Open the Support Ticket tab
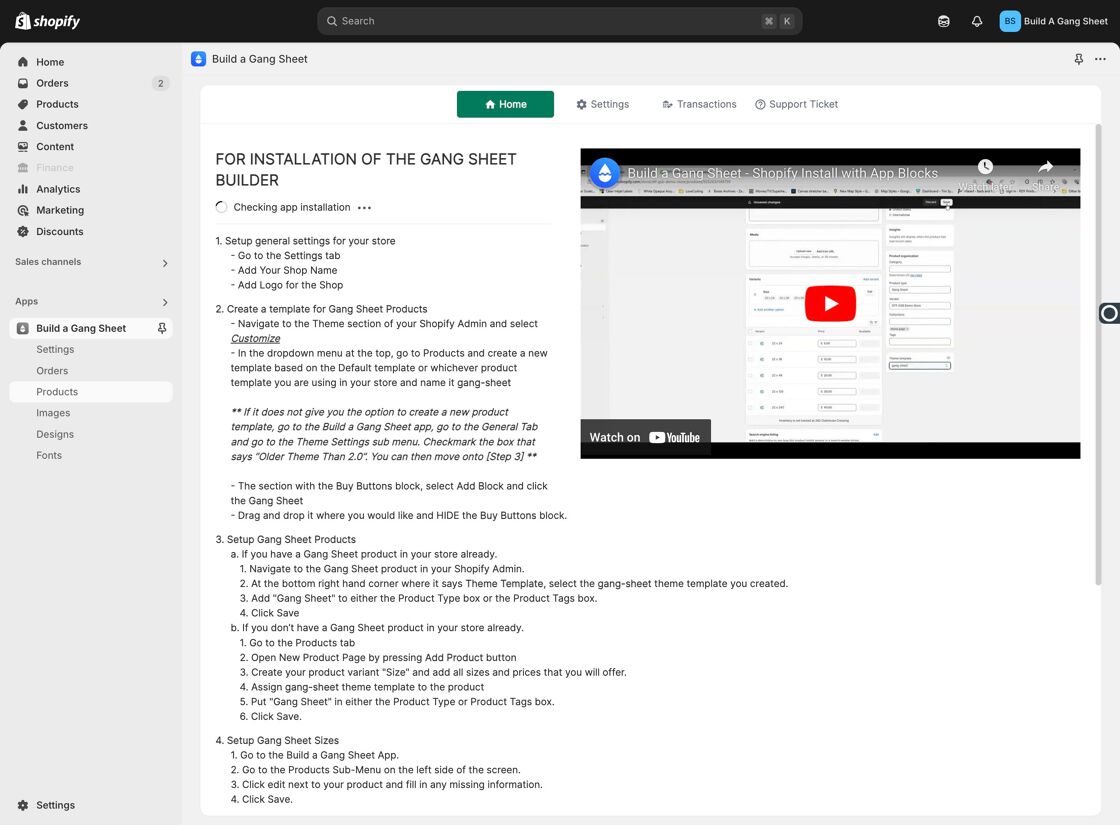 click(x=796, y=104)
